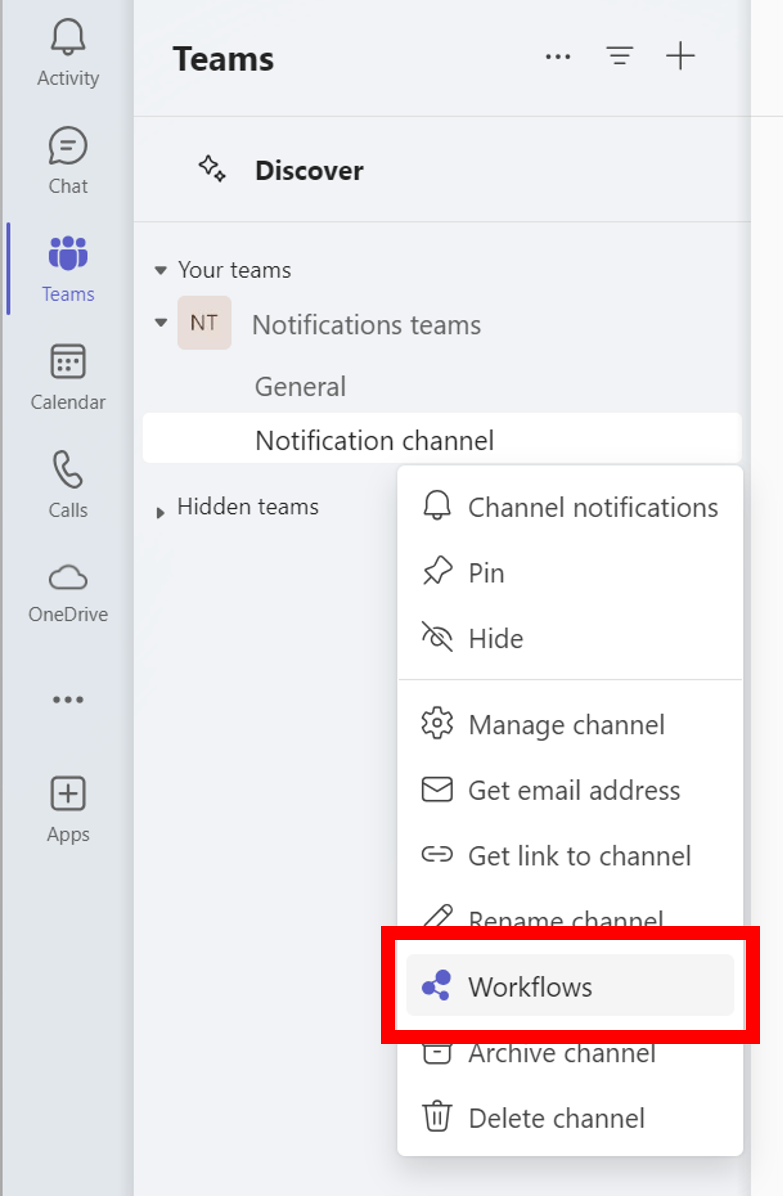This screenshot has height=1196, width=783.
Task: Open the Calendar view
Action: click(x=68, y=378)
